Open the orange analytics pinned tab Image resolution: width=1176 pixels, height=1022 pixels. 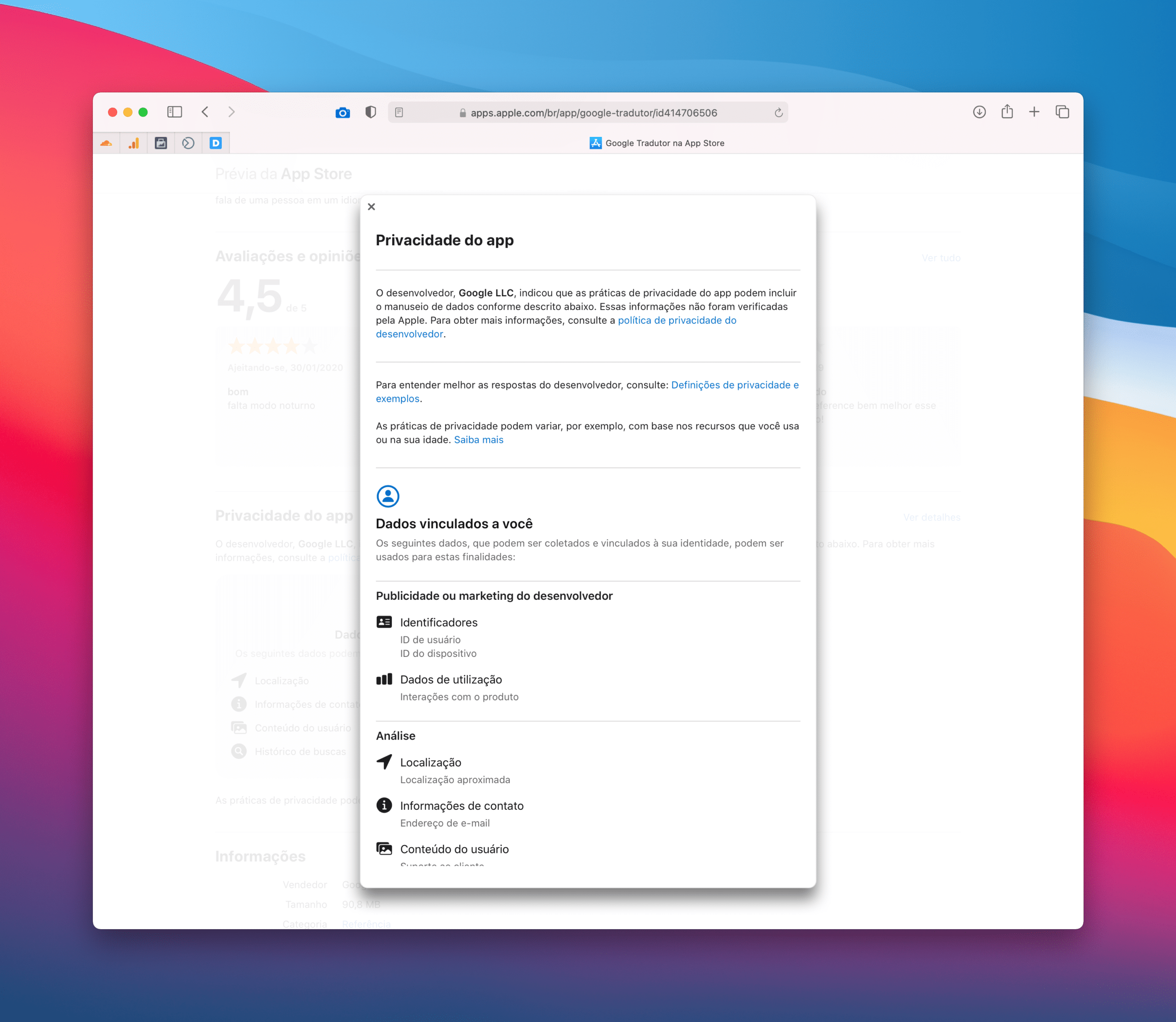[134, 143]
